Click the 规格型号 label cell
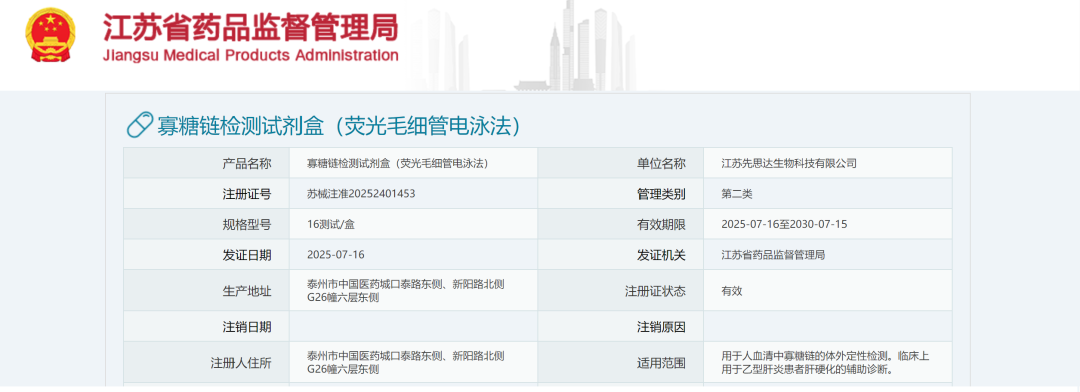The height and width of the screenshot is (392, 1080). [207, 224]
